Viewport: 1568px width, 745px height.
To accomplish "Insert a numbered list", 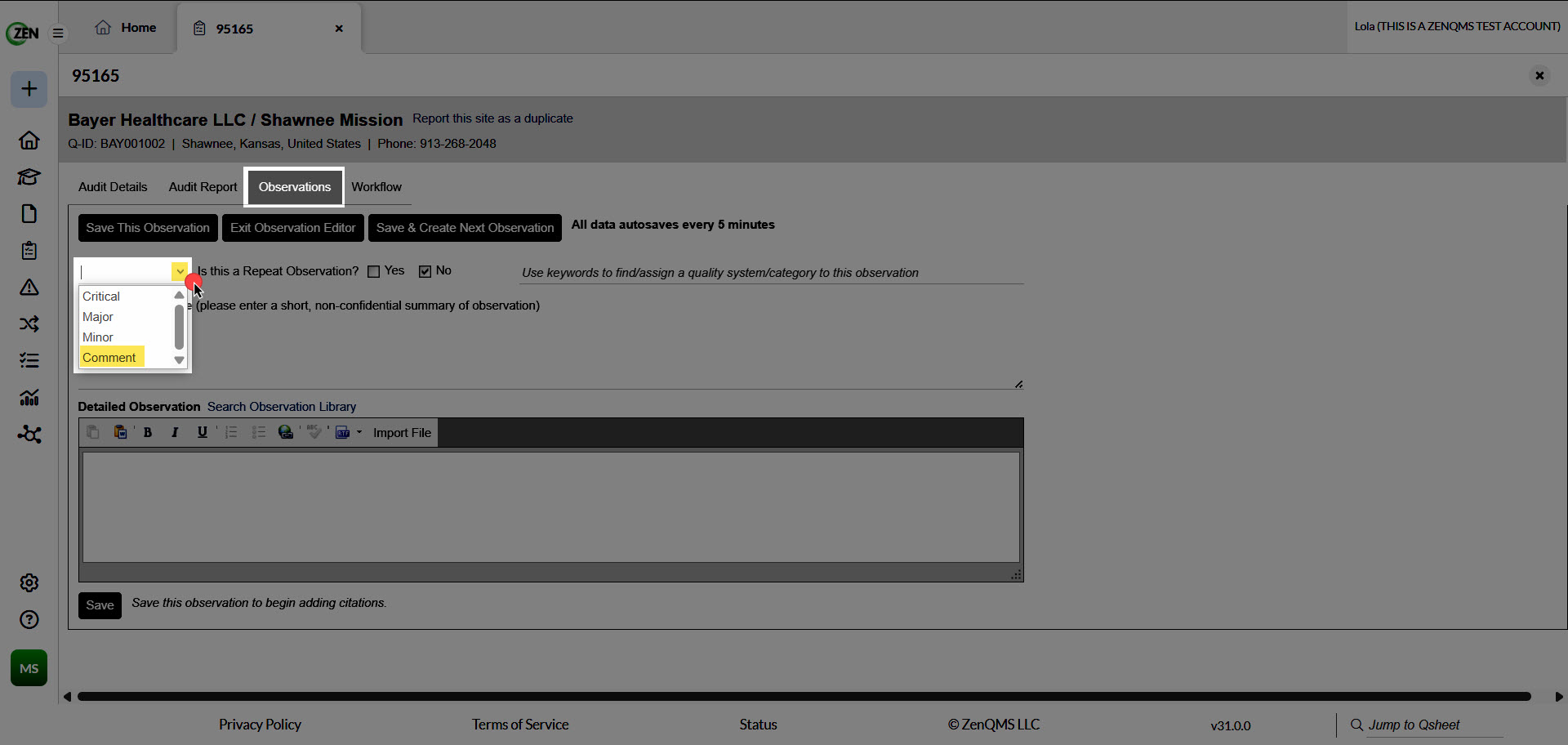I will coord(231,432).
